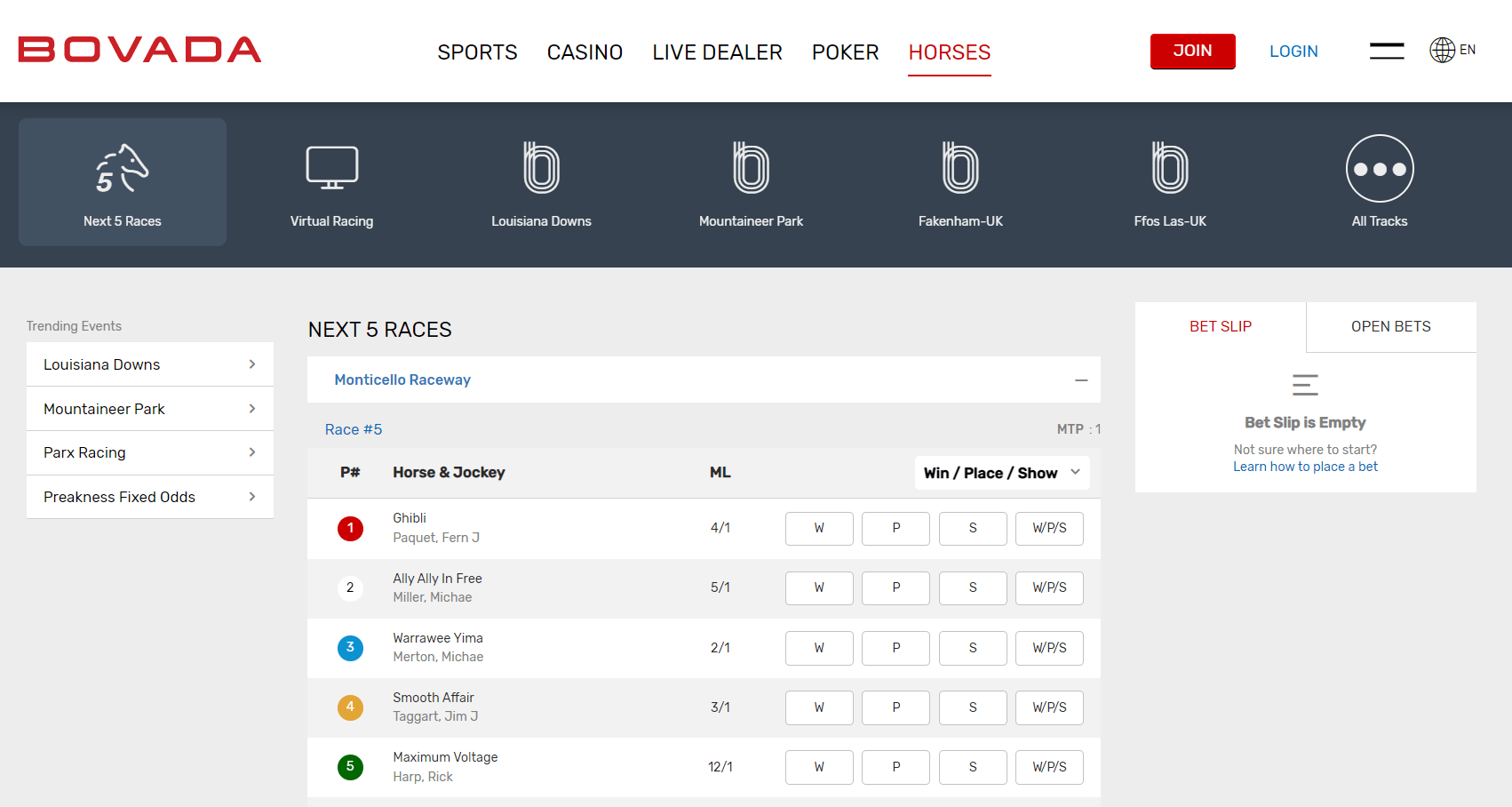Collapse the Monticello Raceway section
This screenshot has height=807, width=1512.
pos(1081,380)
